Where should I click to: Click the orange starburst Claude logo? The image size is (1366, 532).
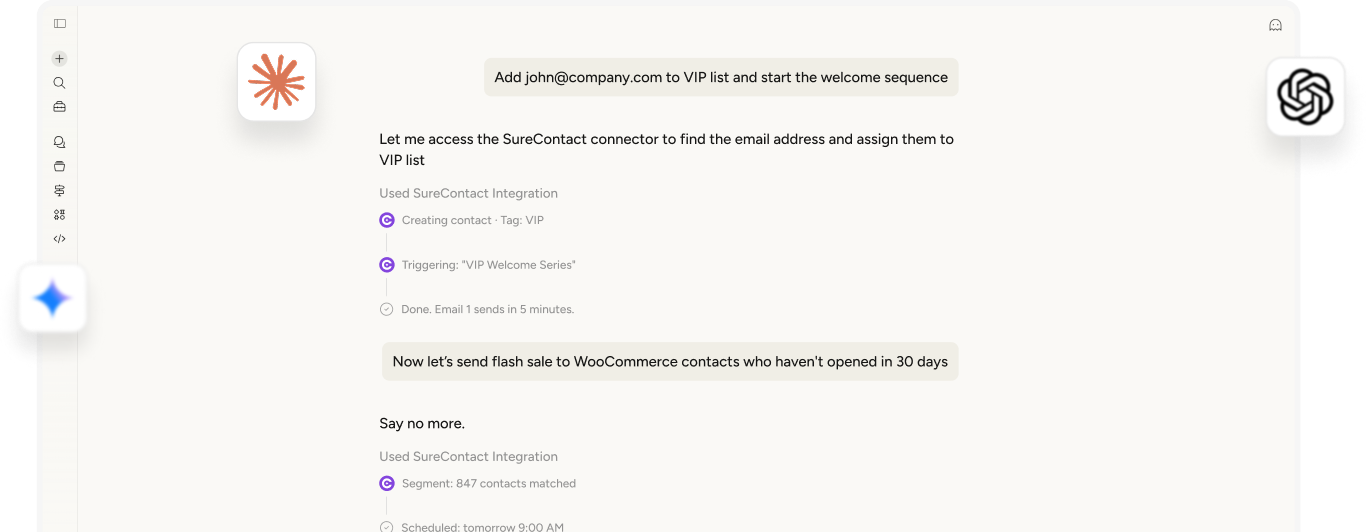pyautogui.click(x=276, y=82)
